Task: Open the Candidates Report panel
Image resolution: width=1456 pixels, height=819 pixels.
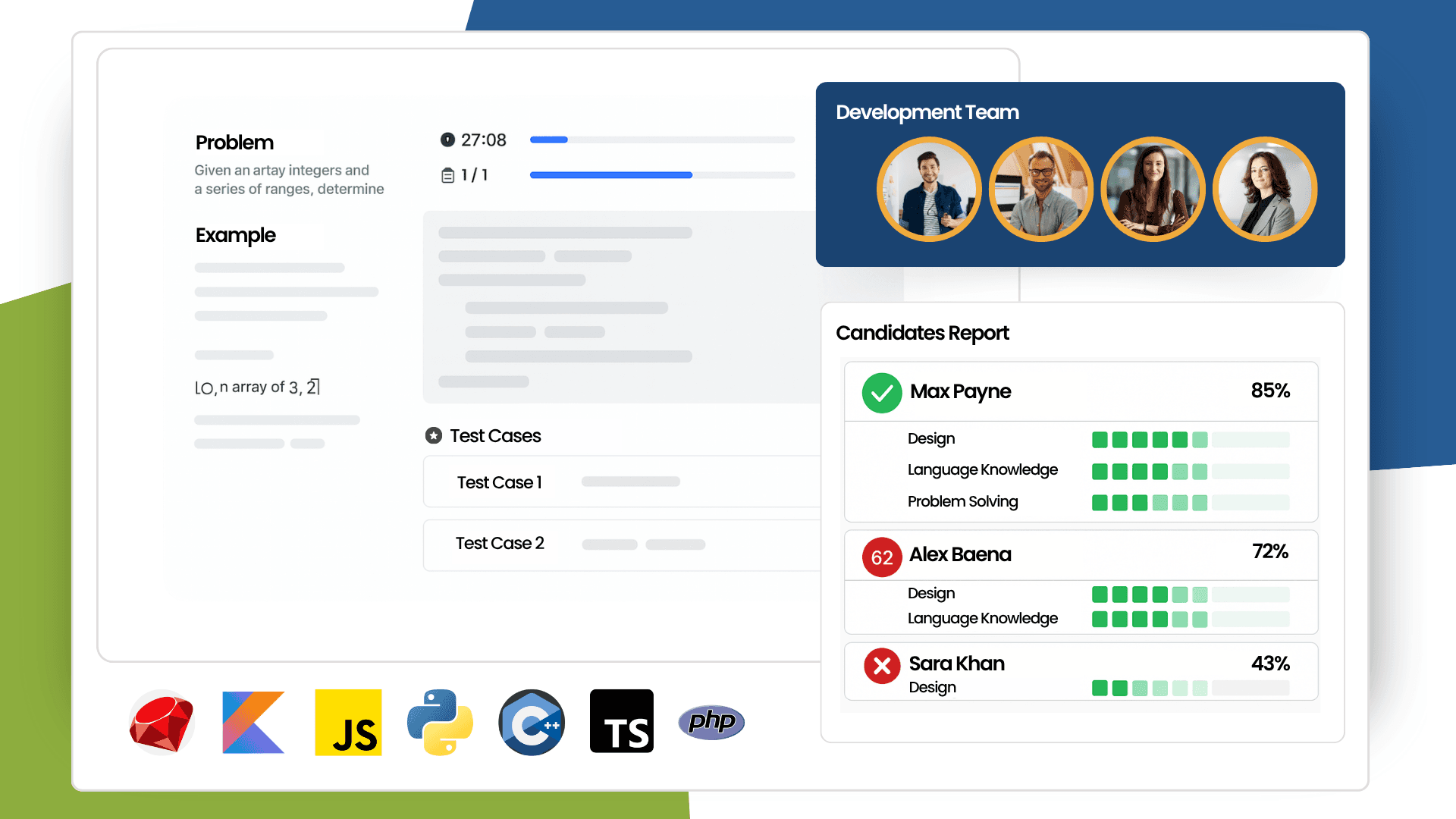Action: pyautogui.click(x=922, y=333)
